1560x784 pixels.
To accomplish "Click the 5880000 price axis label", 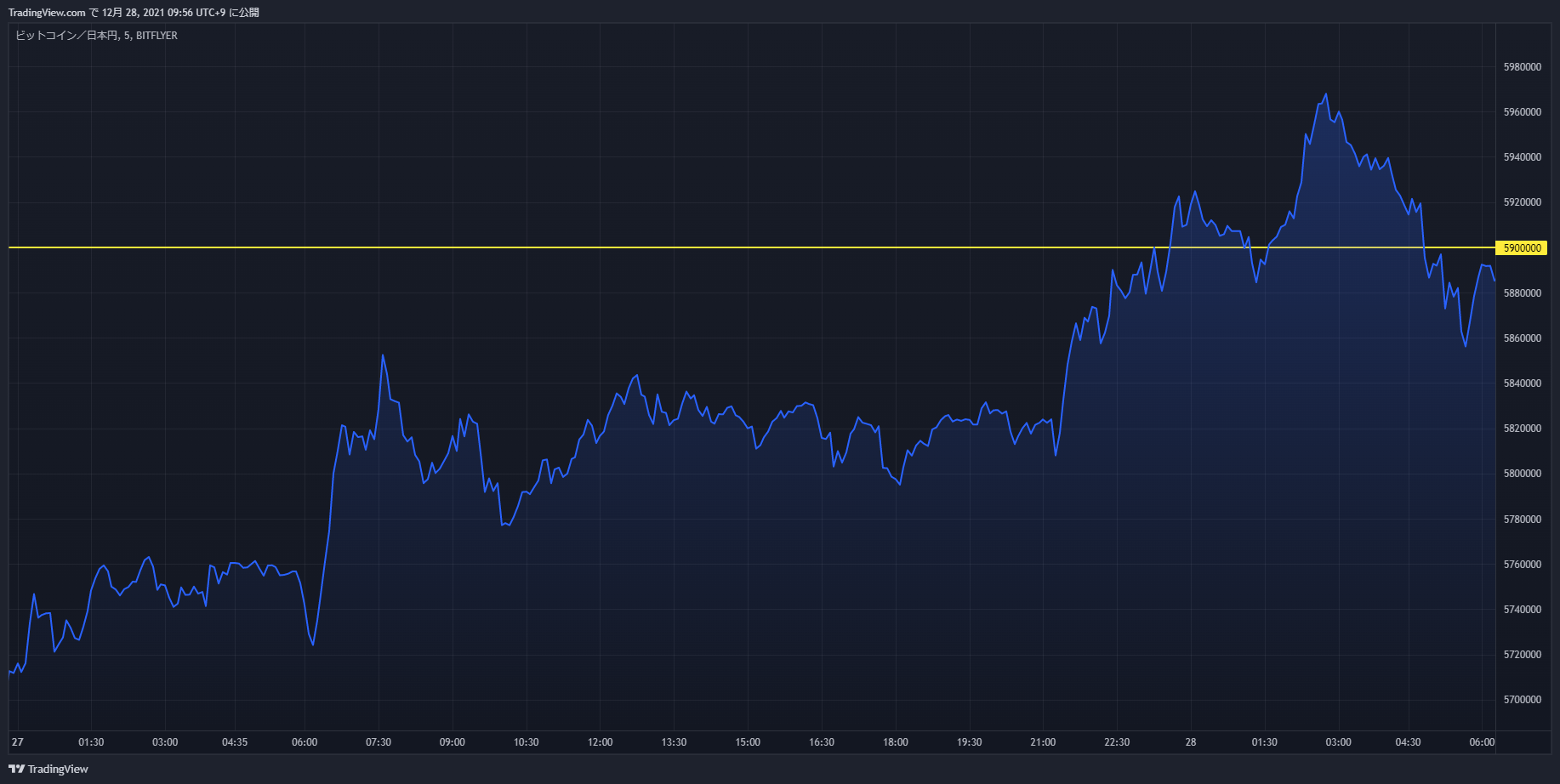I will [x=1523, y=293].
